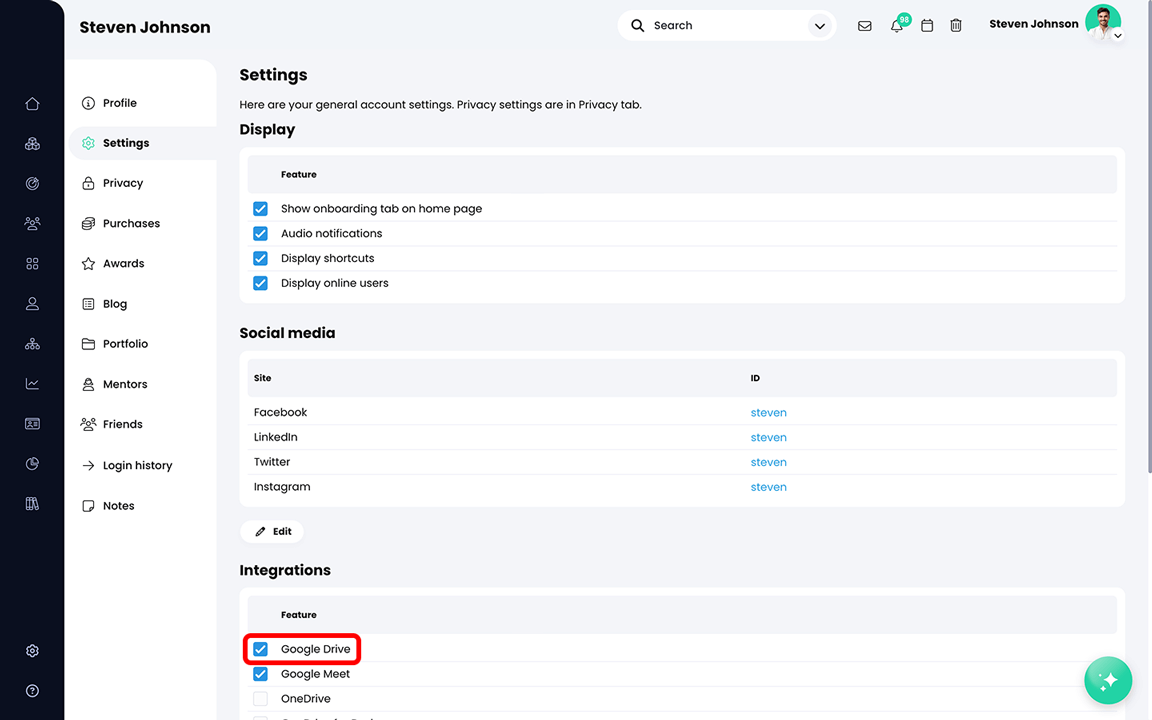Open the calendar icon in the top bar
The image size is (1152, 720).
click(x=926, y=25)
